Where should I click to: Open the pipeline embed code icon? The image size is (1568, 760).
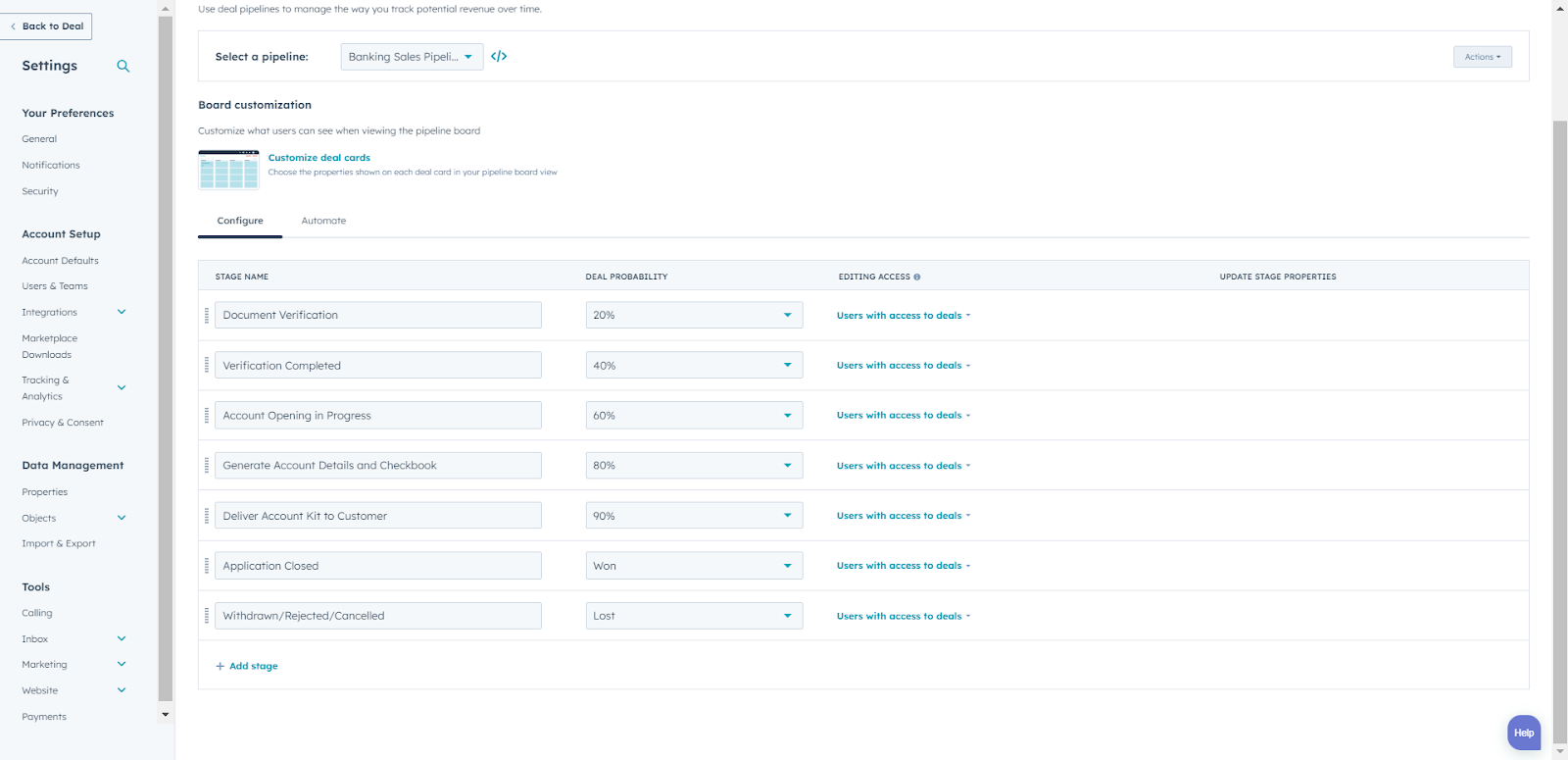499,56
